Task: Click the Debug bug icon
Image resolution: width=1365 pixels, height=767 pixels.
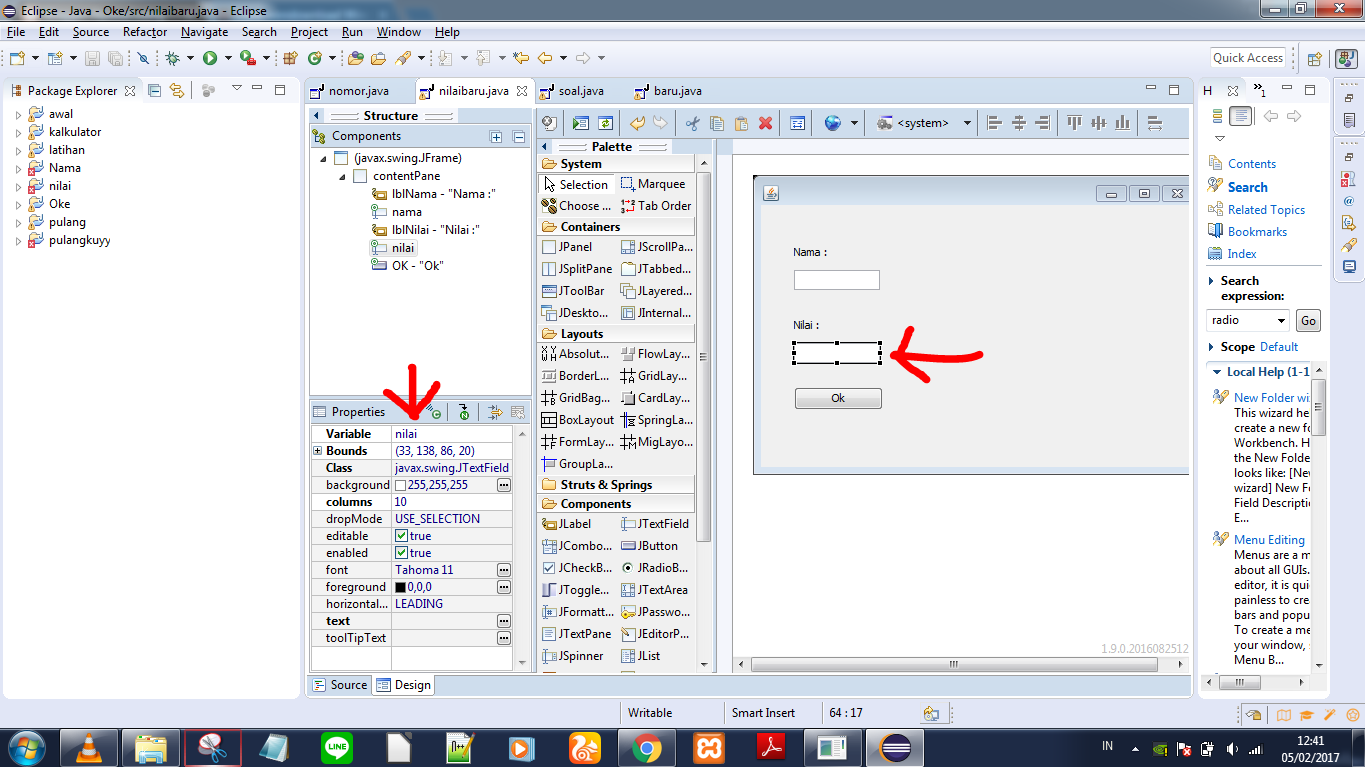Action: pos(172,58)
